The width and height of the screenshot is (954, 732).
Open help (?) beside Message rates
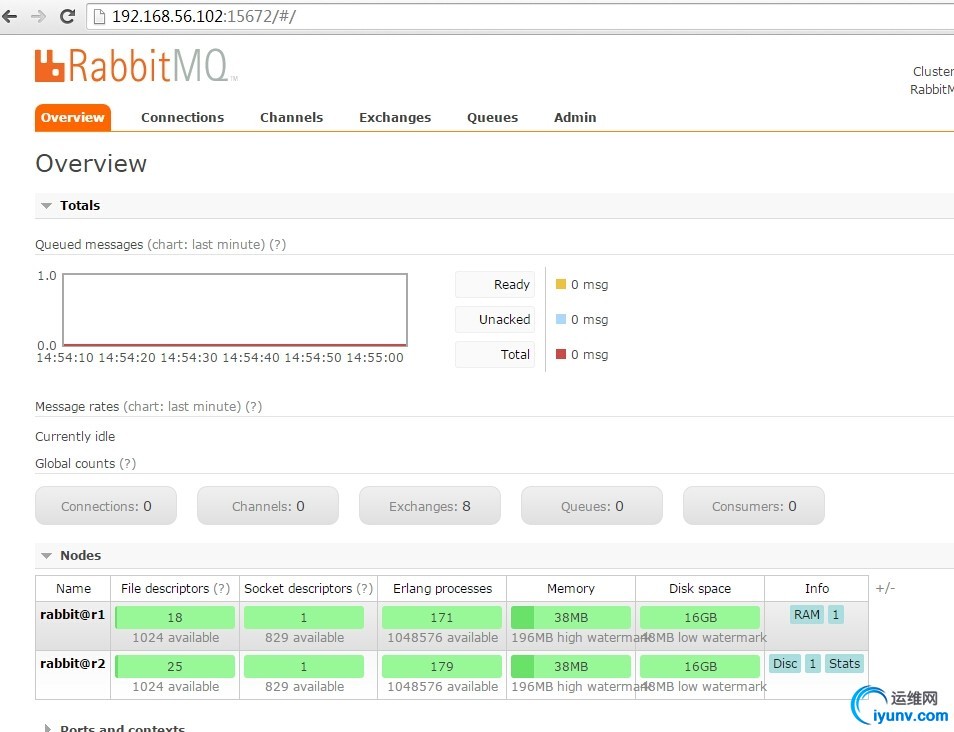tap(254, 406)
